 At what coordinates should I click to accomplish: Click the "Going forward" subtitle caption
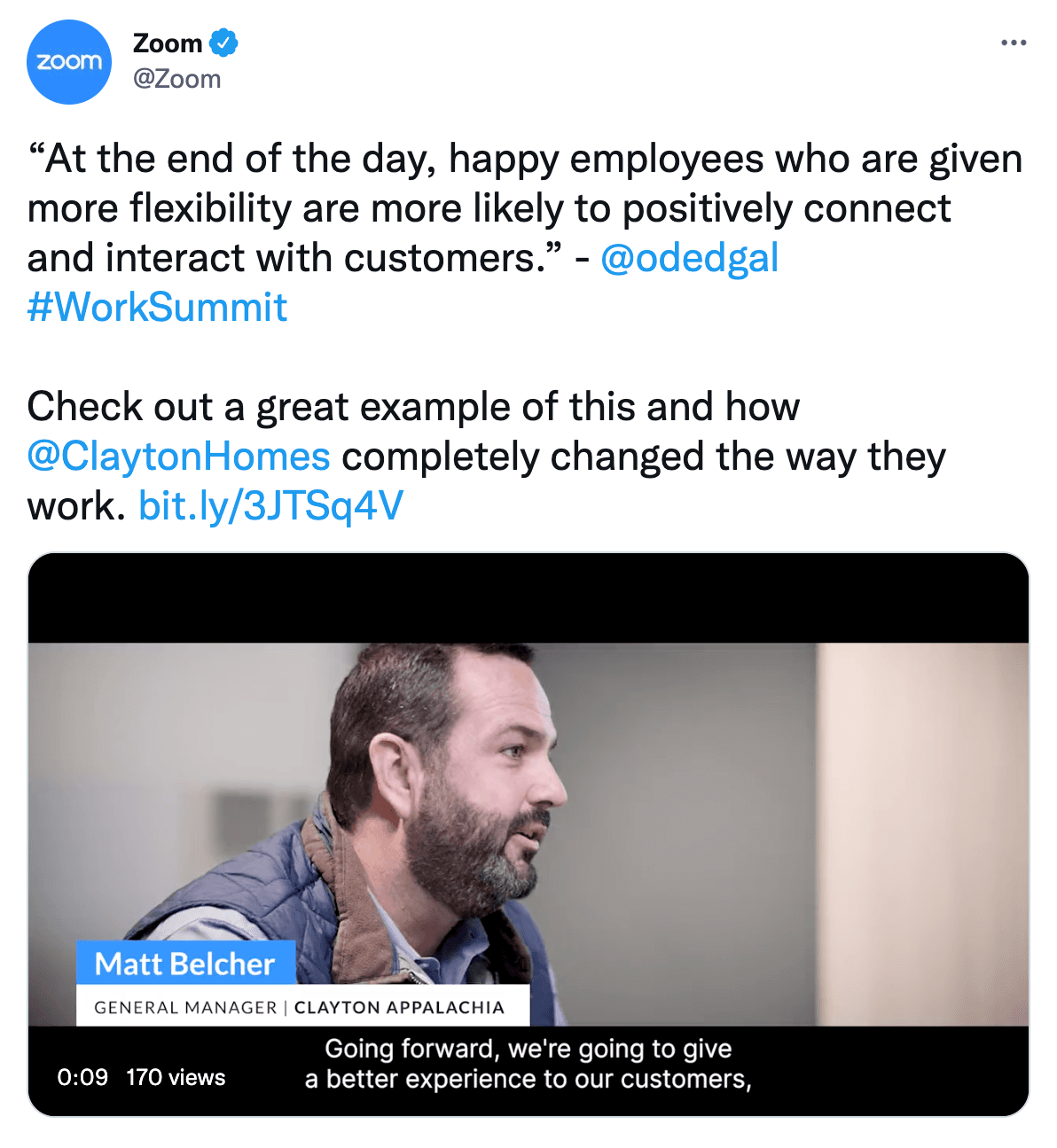point(528,1064)
